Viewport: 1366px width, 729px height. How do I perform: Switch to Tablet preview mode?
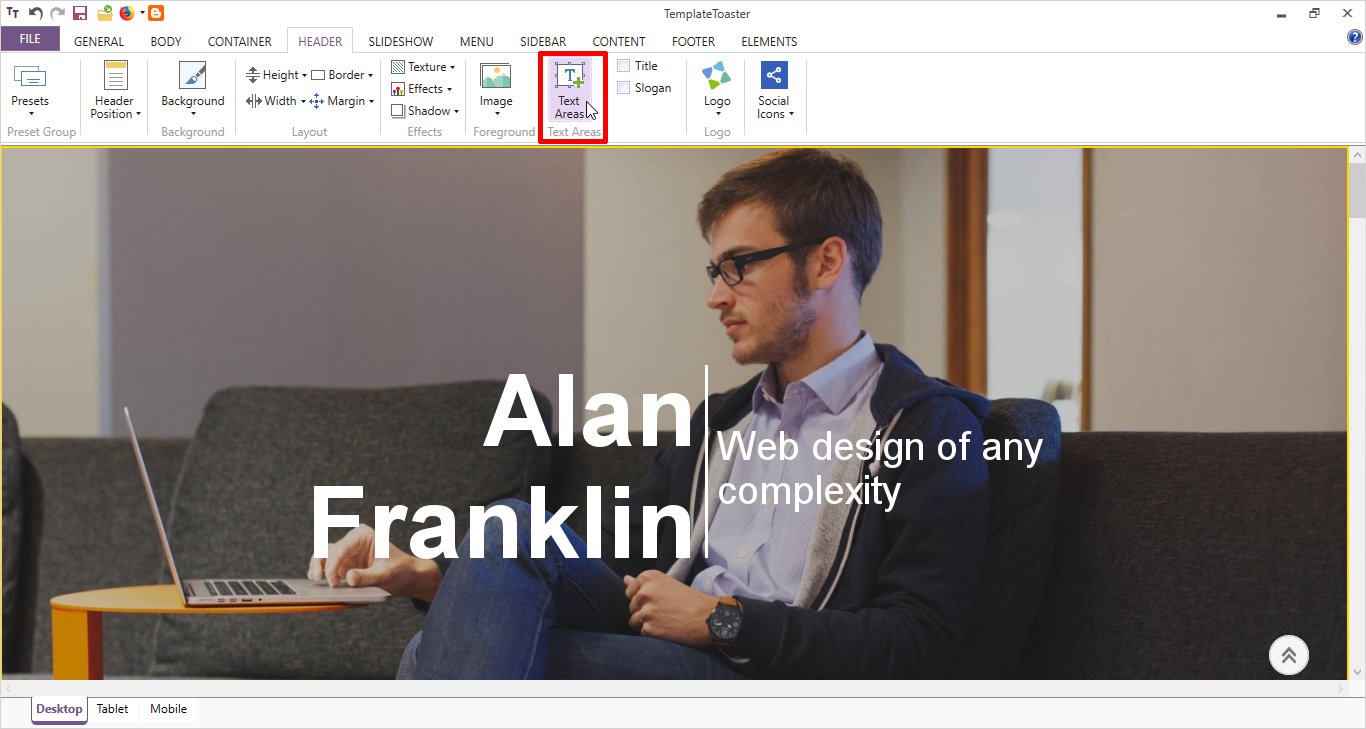tap(113, 709)
